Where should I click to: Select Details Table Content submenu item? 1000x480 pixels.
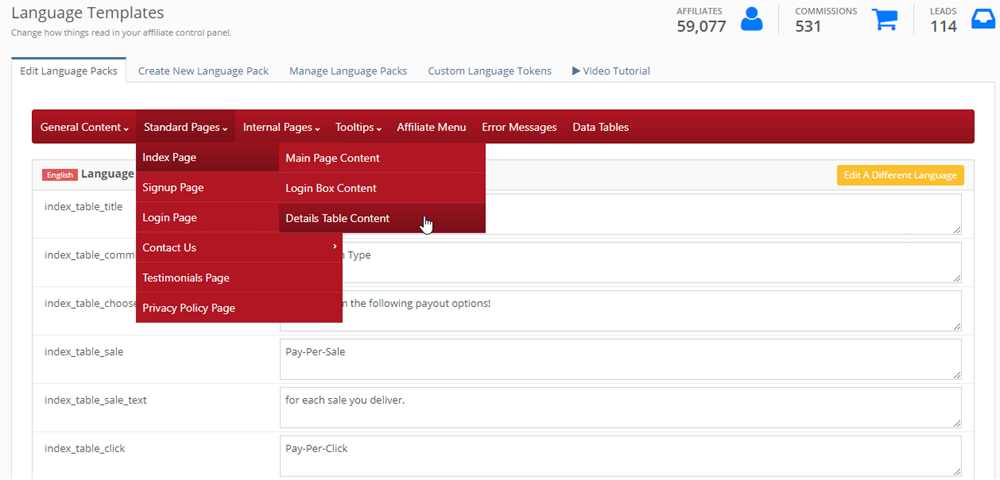(382, 218)
